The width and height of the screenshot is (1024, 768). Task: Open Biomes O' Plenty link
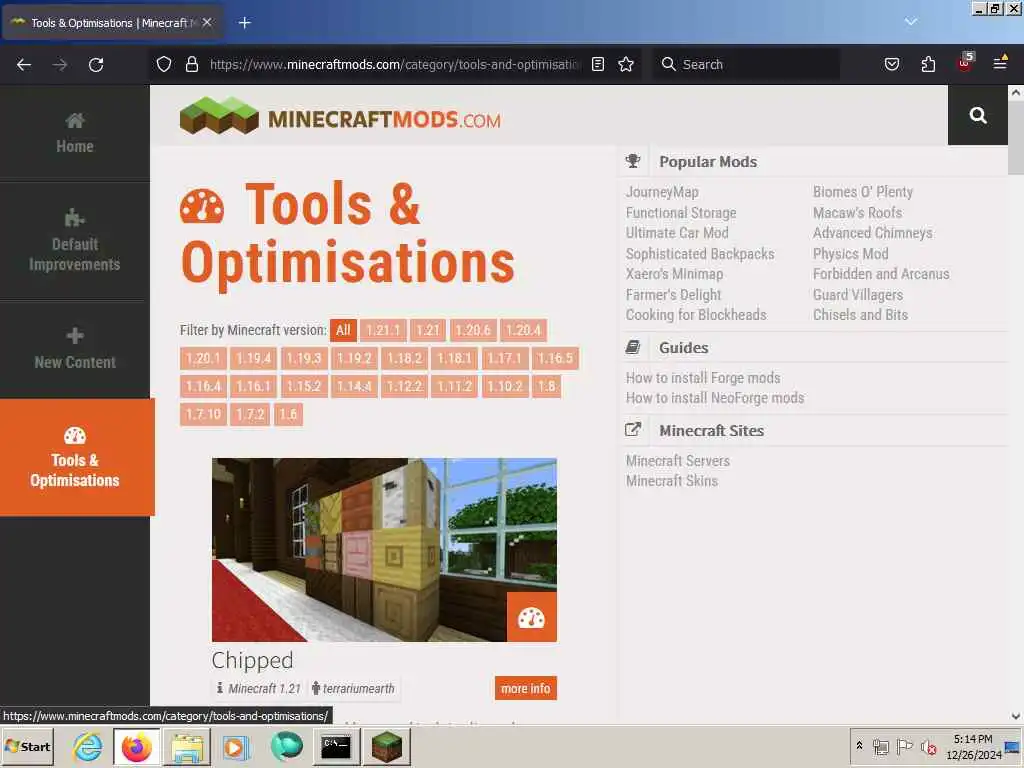[863, 192]
